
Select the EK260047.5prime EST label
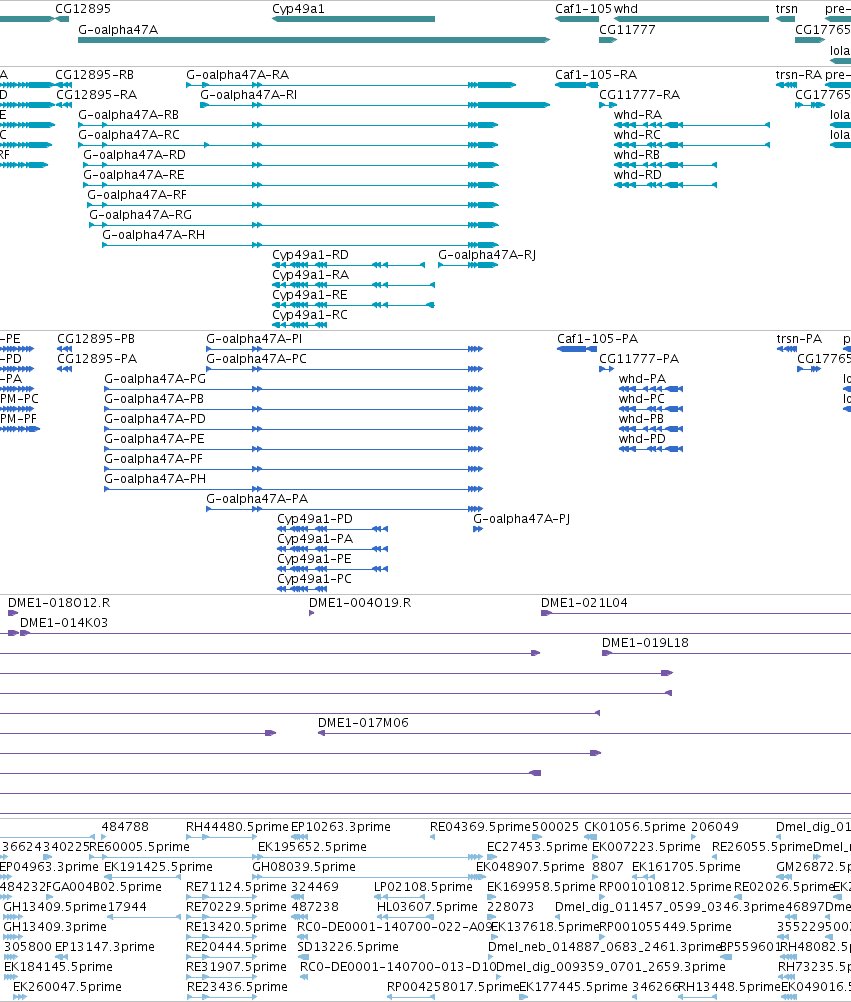pos(67,987)
